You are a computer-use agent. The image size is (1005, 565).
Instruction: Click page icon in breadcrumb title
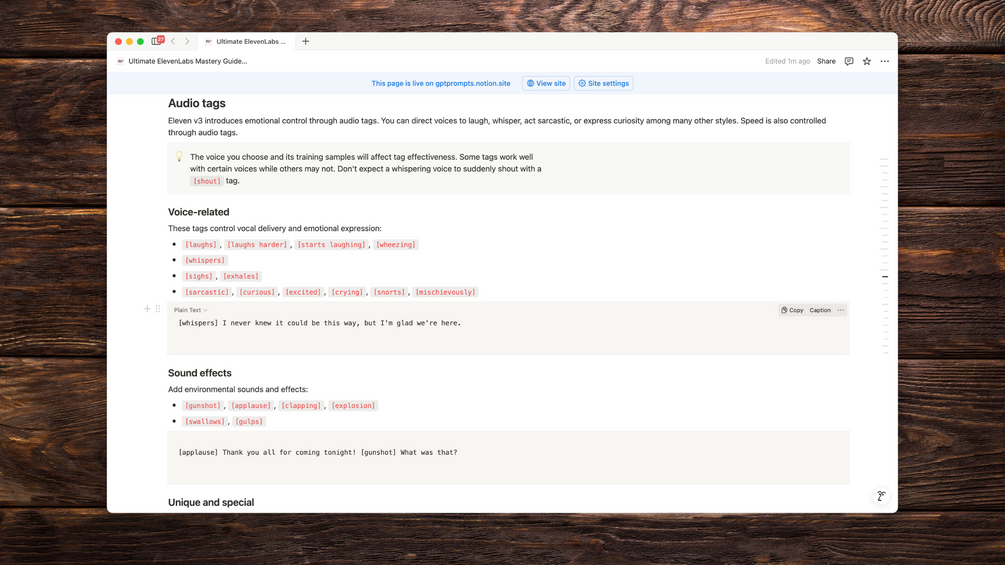pyautogui.click(x=120, y=61)
